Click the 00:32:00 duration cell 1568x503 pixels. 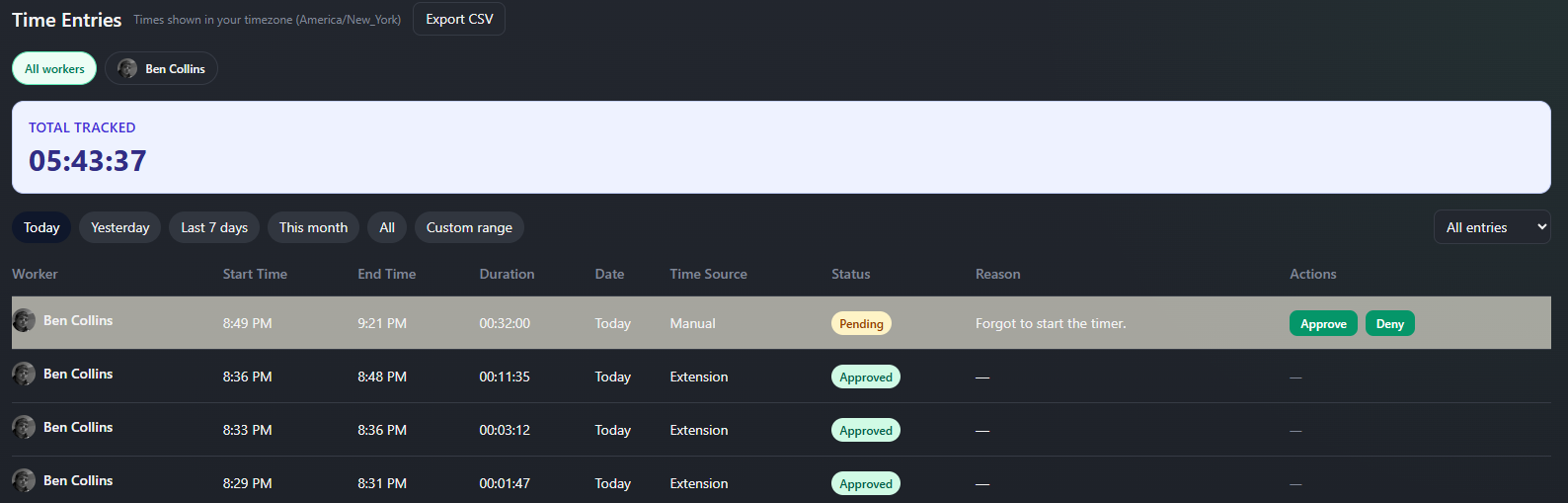coord(505,323)
